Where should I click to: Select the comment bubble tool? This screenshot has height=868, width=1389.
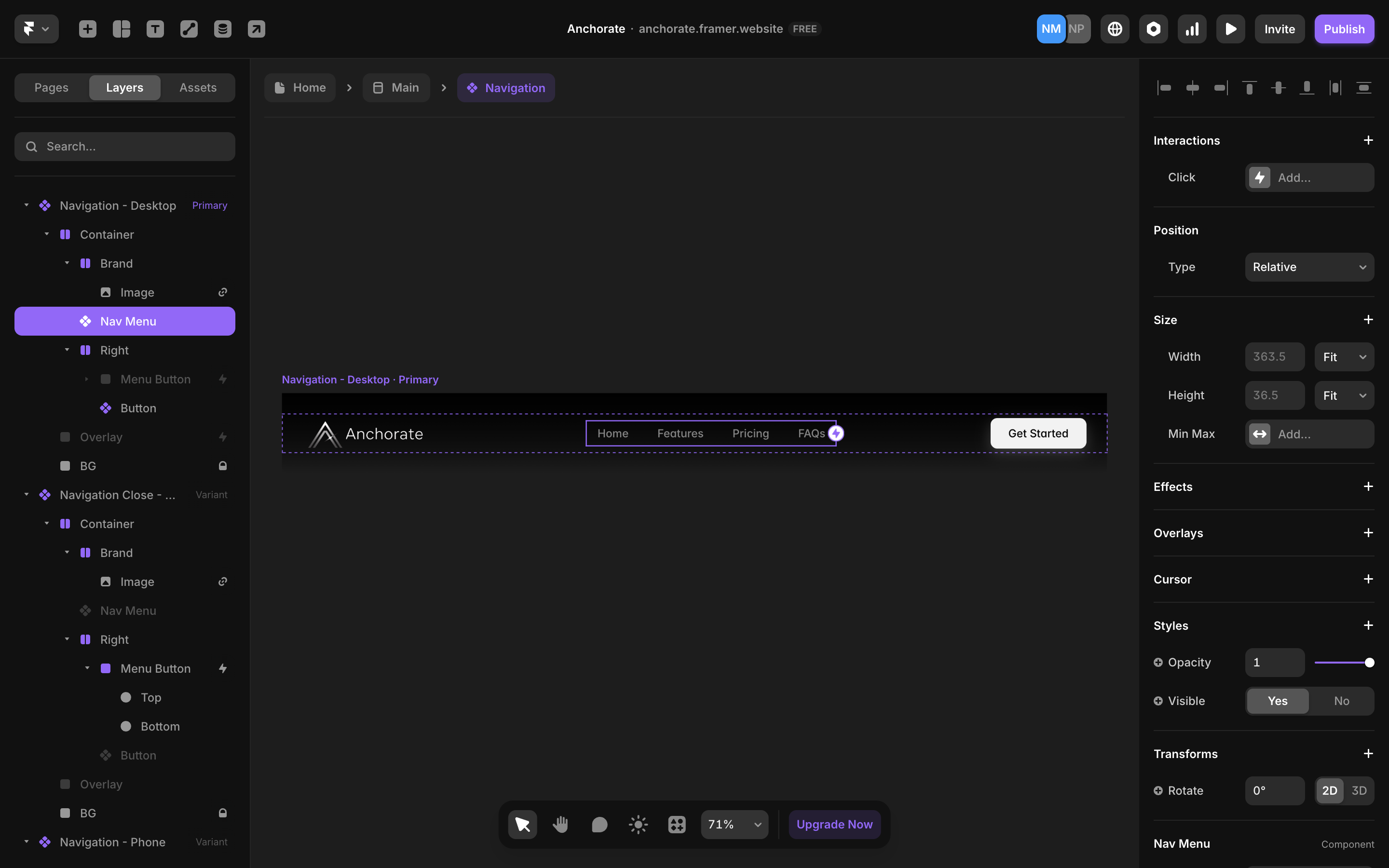point(599,825)
